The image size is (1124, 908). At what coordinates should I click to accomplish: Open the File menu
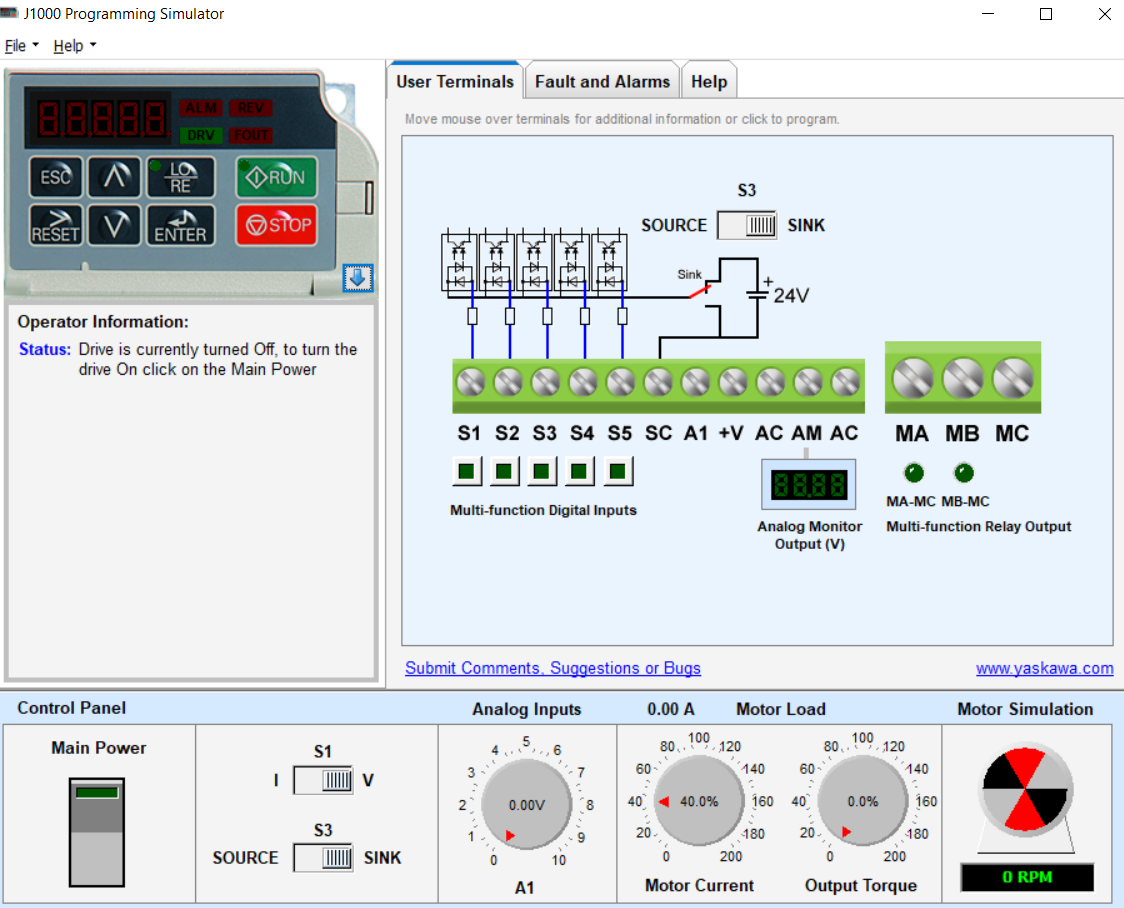[x=22, y=46]
